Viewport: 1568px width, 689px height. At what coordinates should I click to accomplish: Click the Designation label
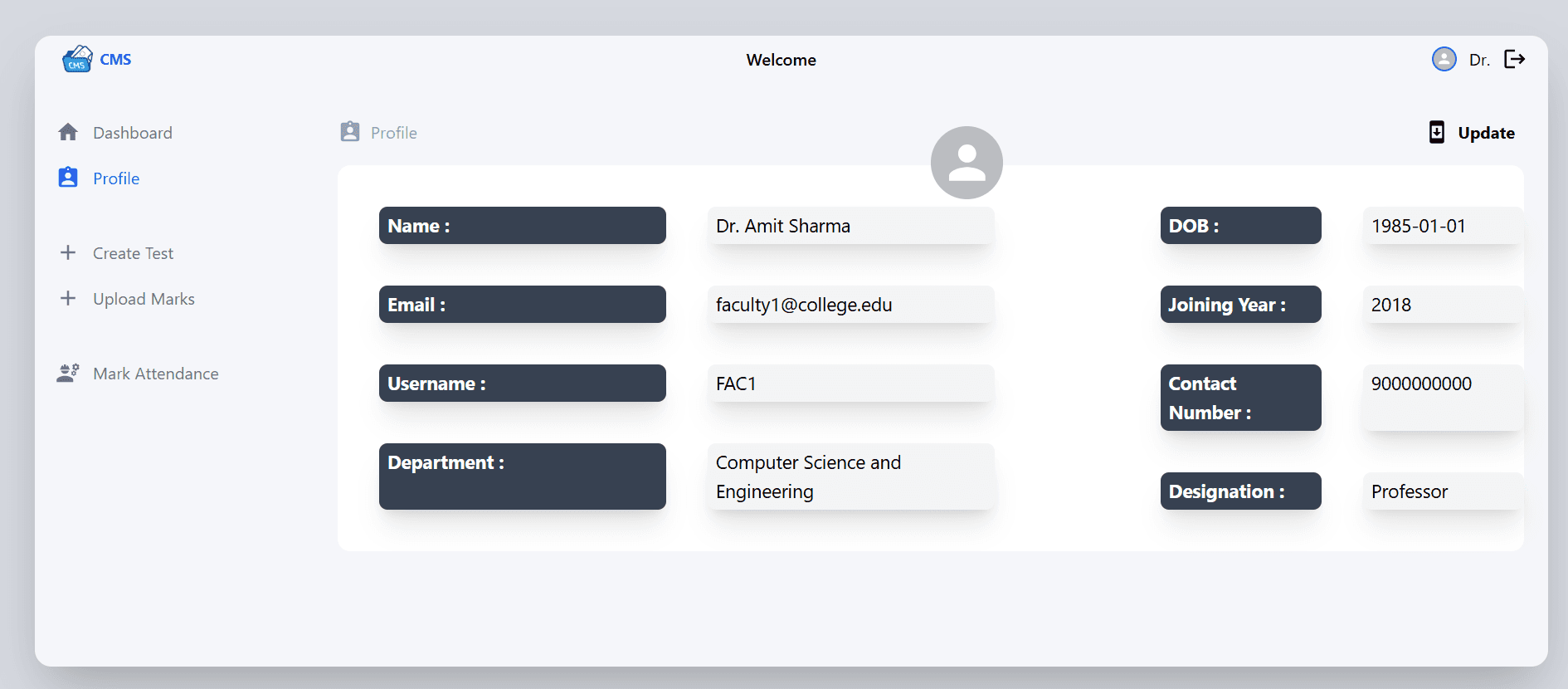(x=1241, y=491)
